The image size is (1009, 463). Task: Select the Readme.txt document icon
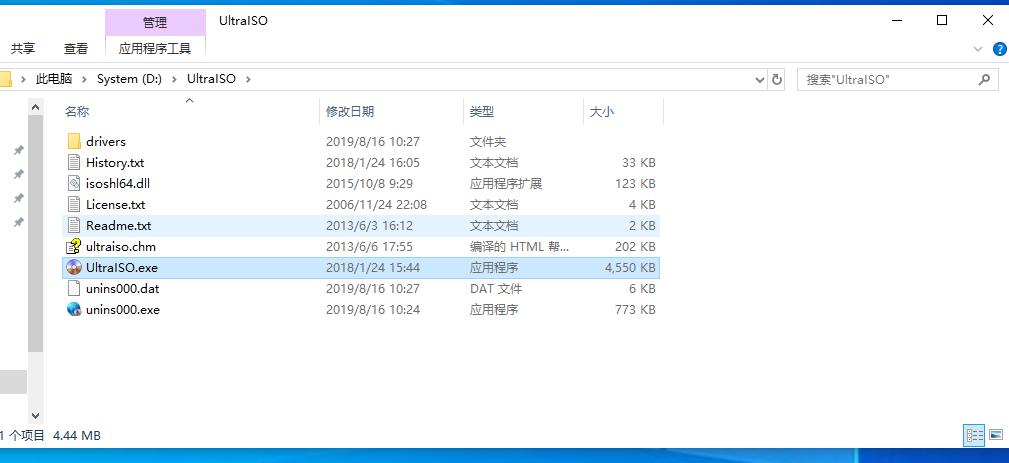74,226
